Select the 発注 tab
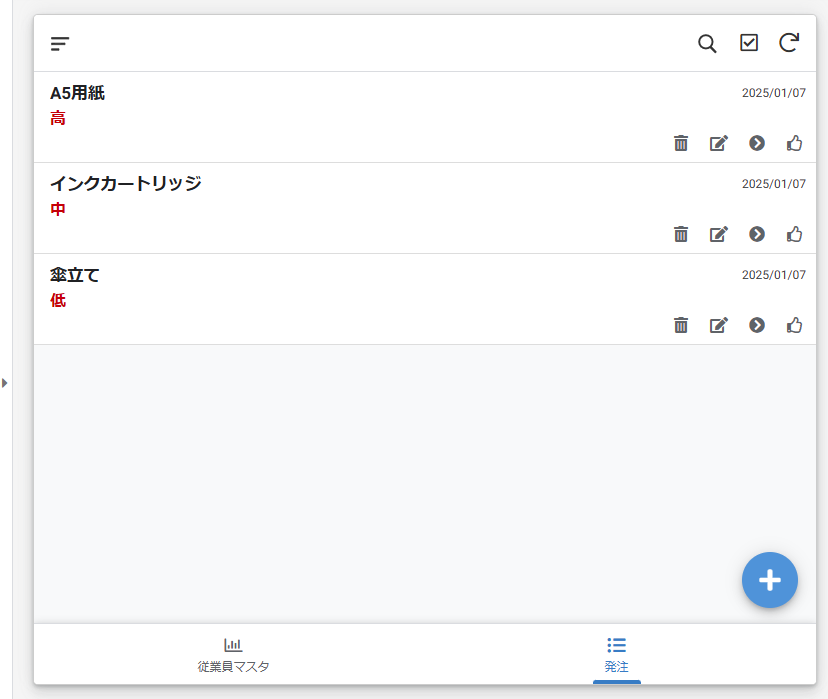828x699 pixels. tap(616, 655)
